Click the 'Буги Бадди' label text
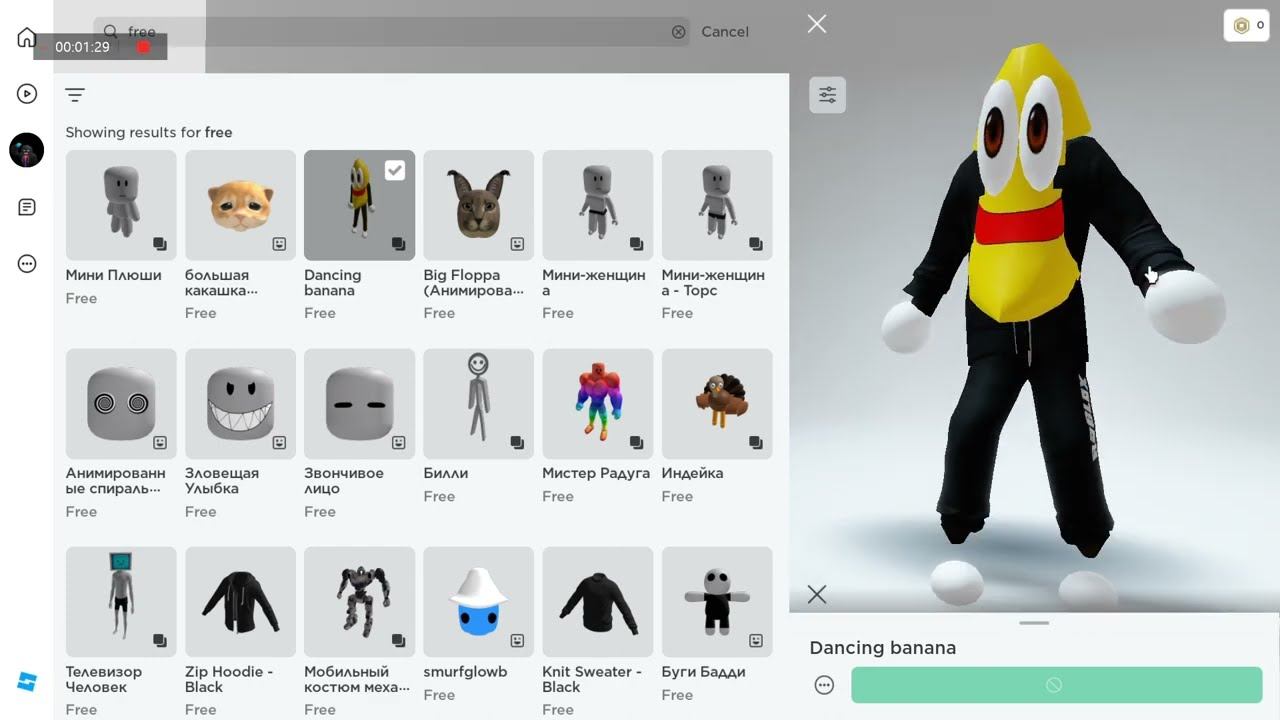This screenshot has width=1280, height=720. 703,672
